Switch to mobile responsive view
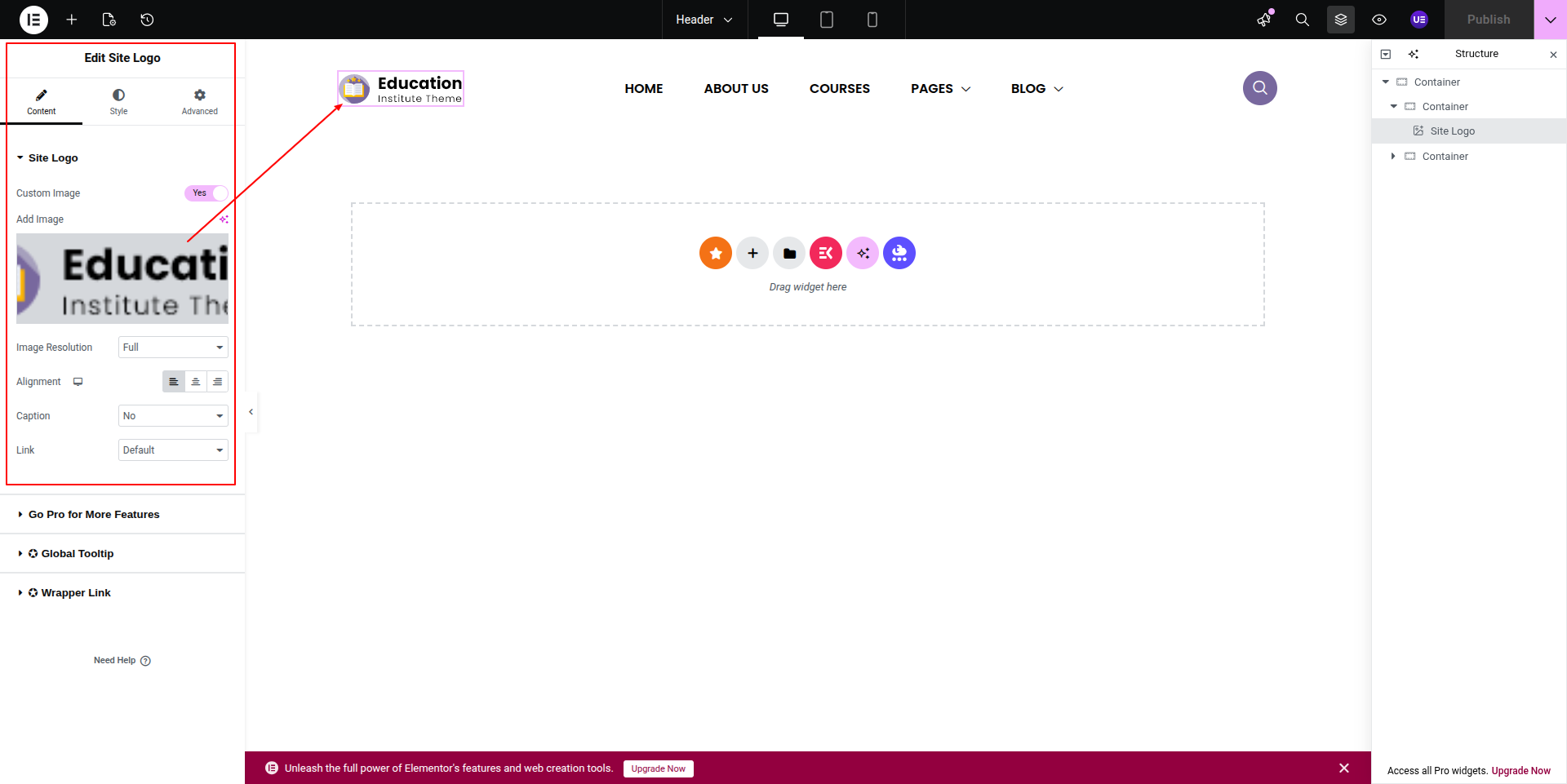The image size is (1567, 784). 872,20
